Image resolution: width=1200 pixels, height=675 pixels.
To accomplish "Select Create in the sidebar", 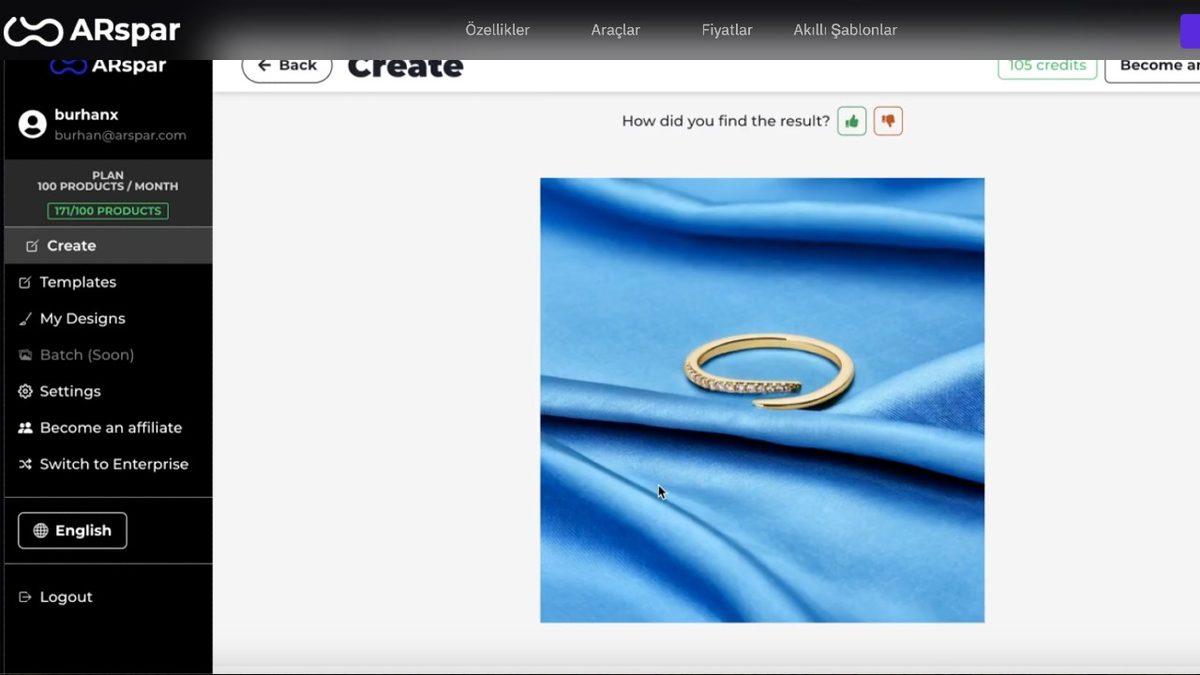I will 71,246.
